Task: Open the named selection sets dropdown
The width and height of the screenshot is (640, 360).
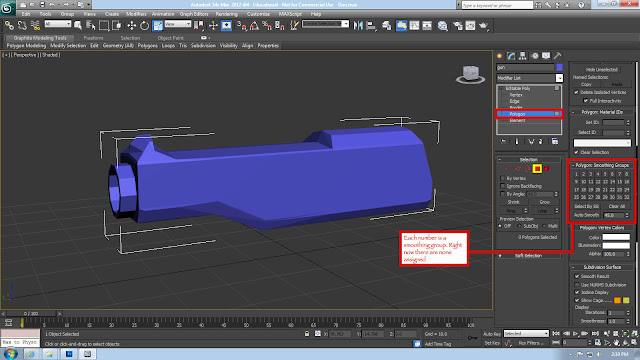Action: (325, 24)
